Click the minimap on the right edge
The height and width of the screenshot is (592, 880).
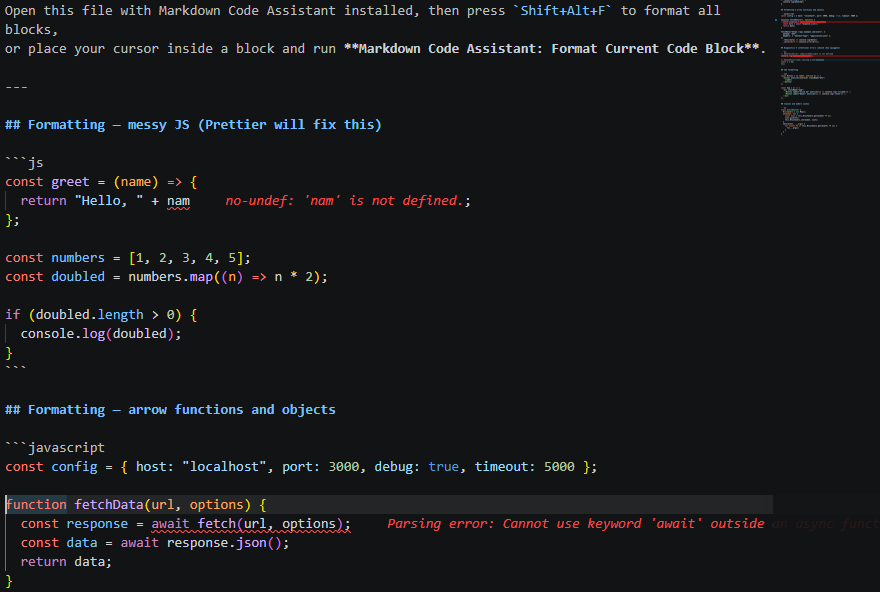(x=827, y=67)
